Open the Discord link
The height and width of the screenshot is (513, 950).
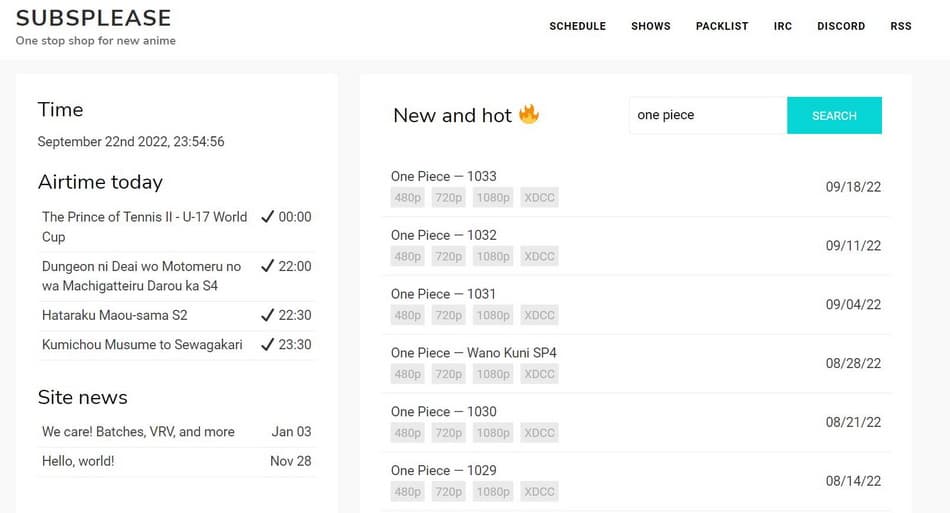(x=840, y=26)
